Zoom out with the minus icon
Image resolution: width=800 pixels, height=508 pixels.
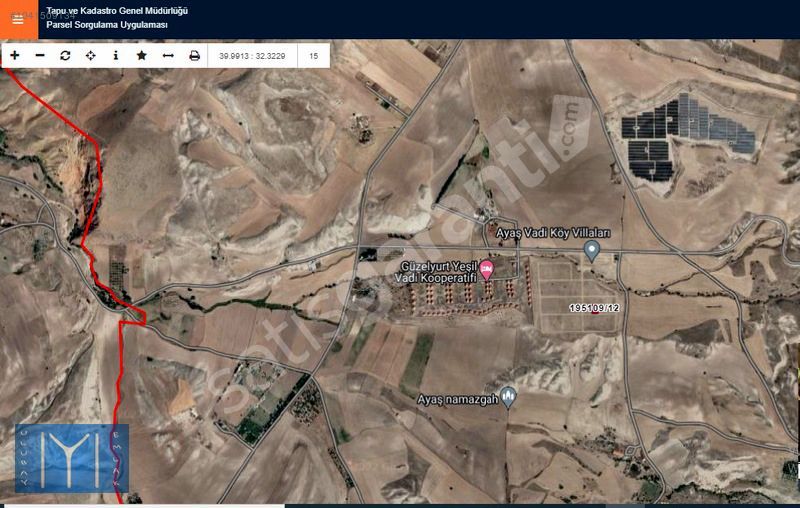pyautogui.click(x=40, y=55)
